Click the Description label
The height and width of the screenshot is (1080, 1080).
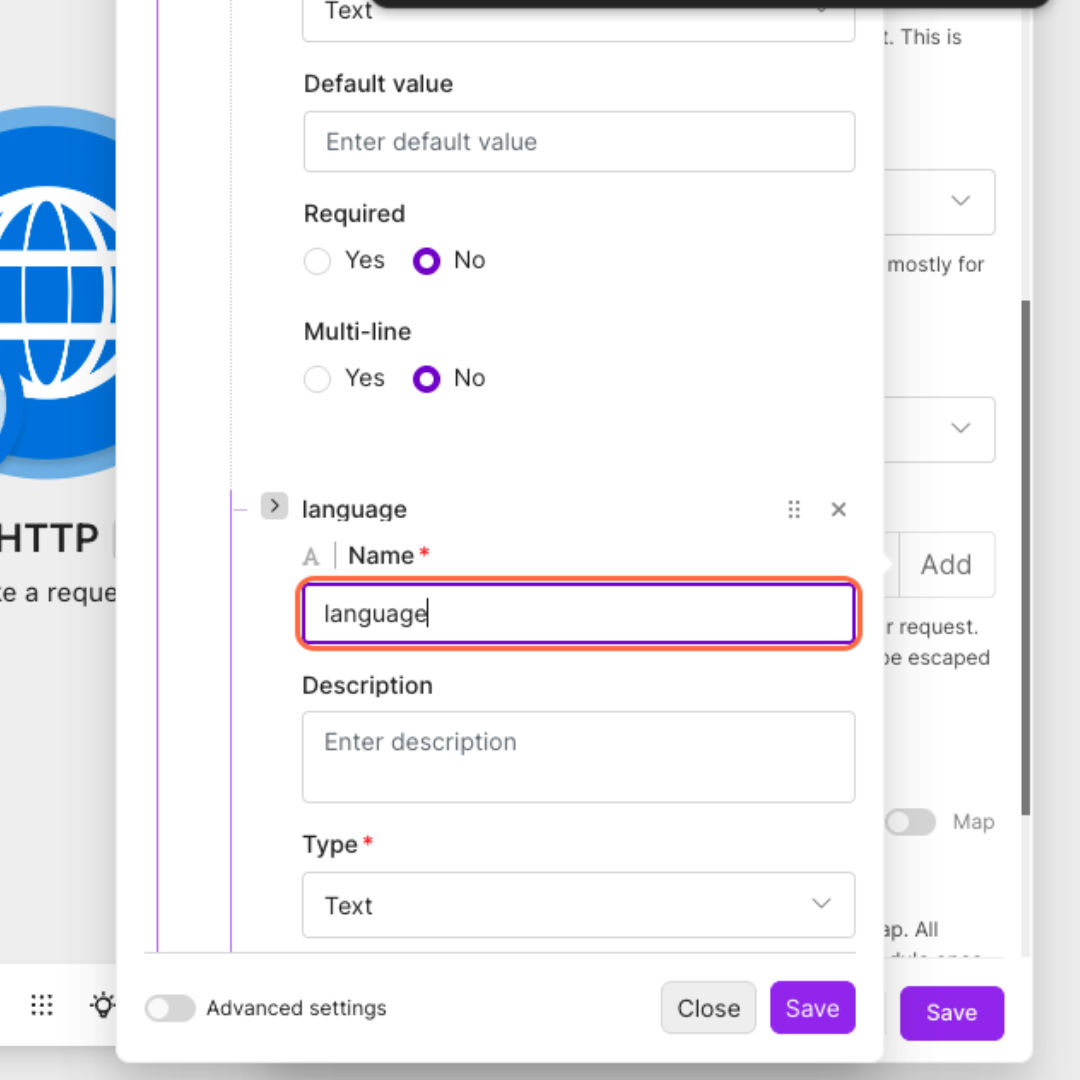coord(368,685)
